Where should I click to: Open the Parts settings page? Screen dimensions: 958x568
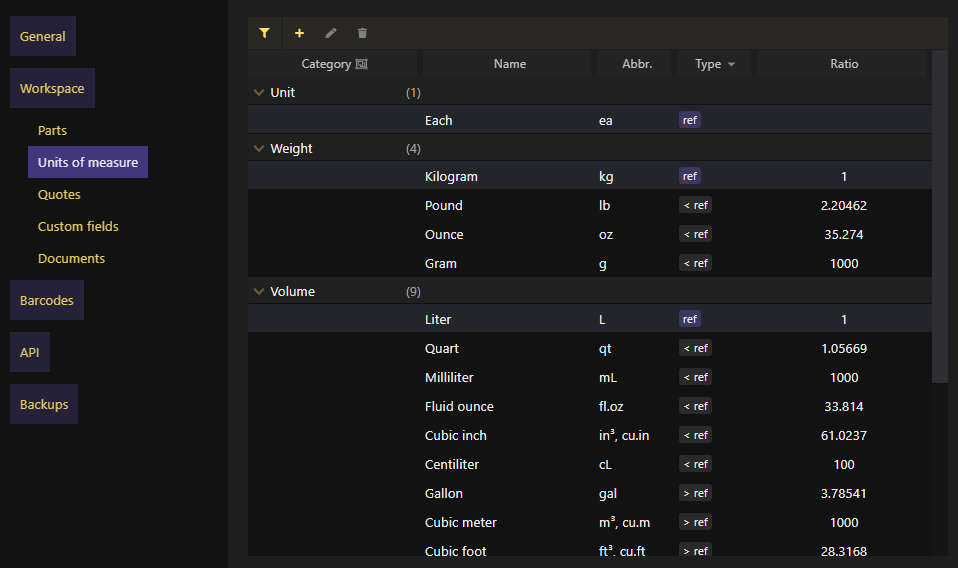coord(53,130)
